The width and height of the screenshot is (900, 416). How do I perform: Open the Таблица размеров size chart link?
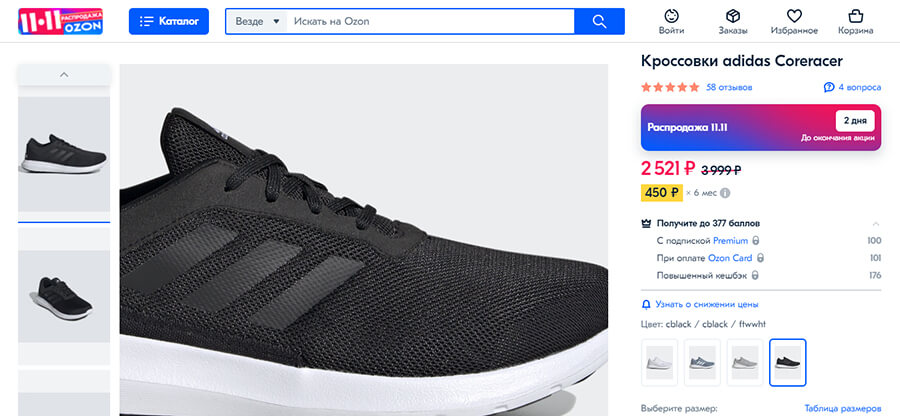[843, 408]
